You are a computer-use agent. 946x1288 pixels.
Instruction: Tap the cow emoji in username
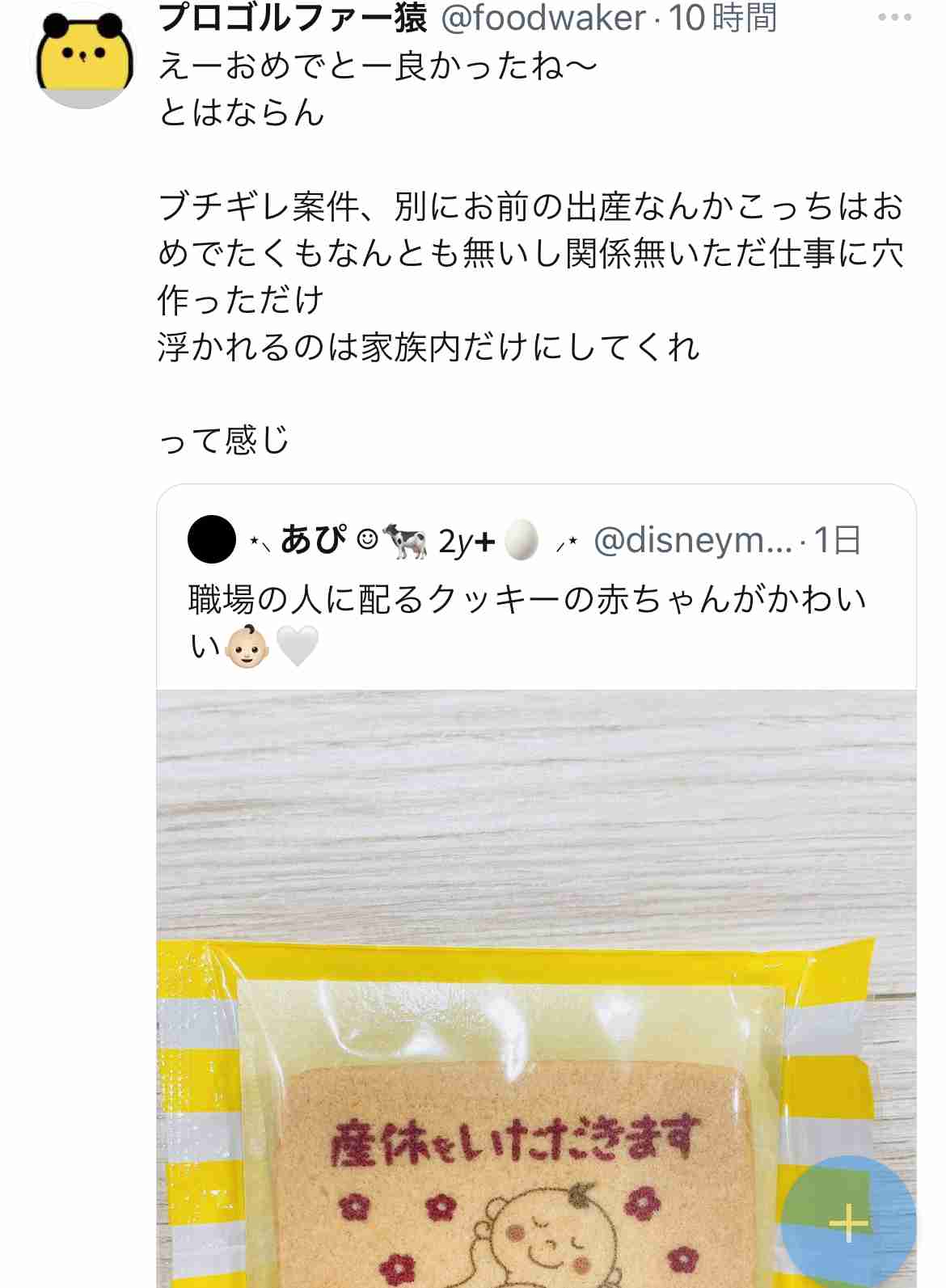pyautogui.click(x=405, y=540)
